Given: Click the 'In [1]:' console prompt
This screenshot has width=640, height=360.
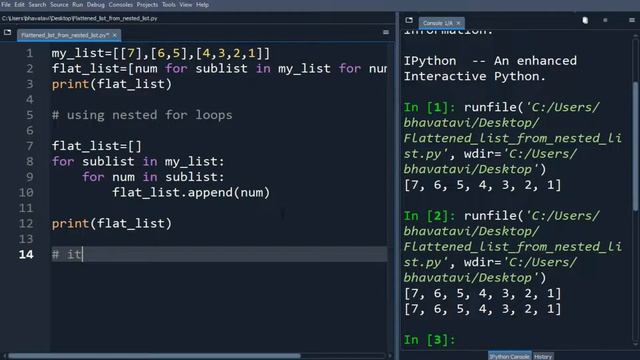Looking at the screenshot, I should (429, 107).
